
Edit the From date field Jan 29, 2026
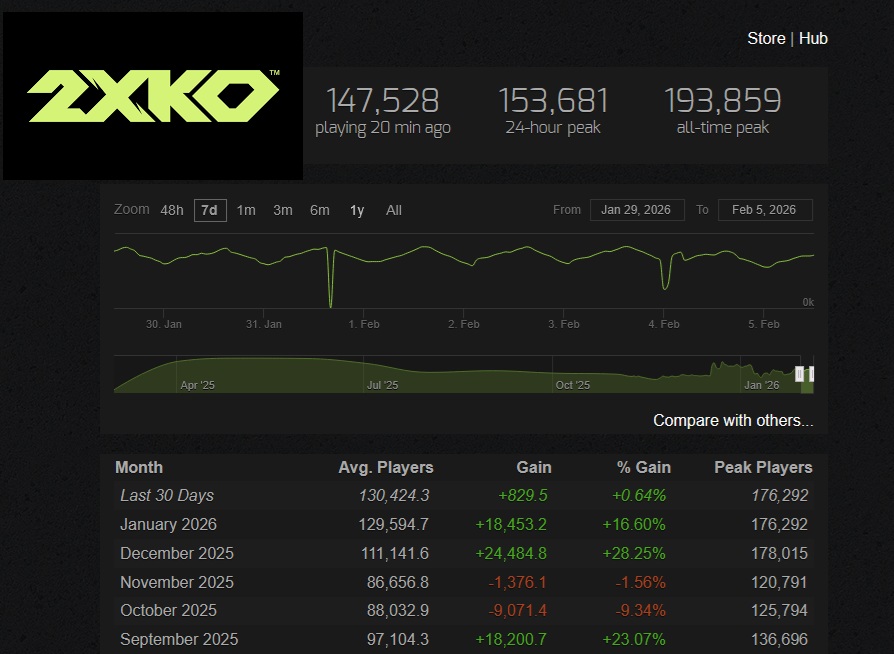(x=637, y=210)
